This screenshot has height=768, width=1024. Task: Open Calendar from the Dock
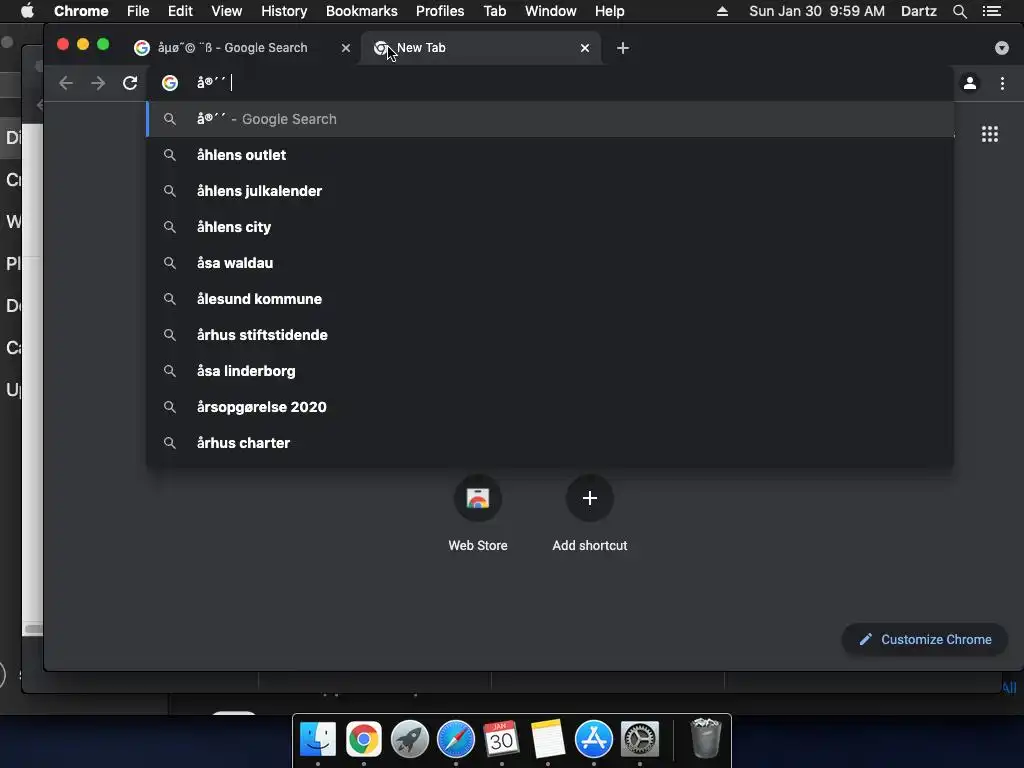[502, 739]
